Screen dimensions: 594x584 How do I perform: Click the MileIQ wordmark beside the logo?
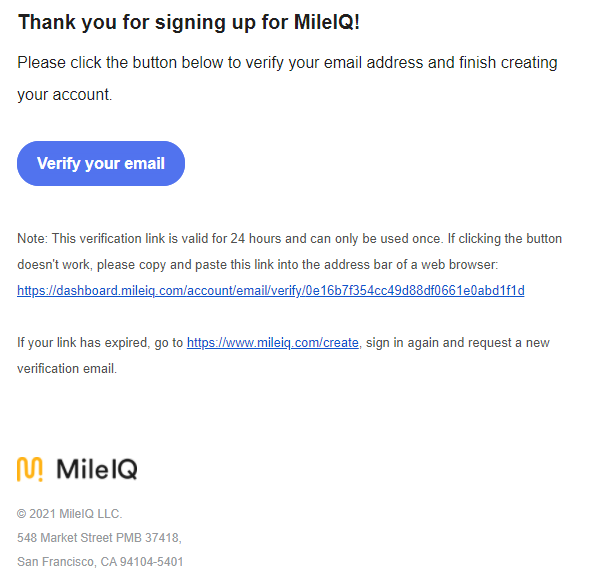coord(97,469)
